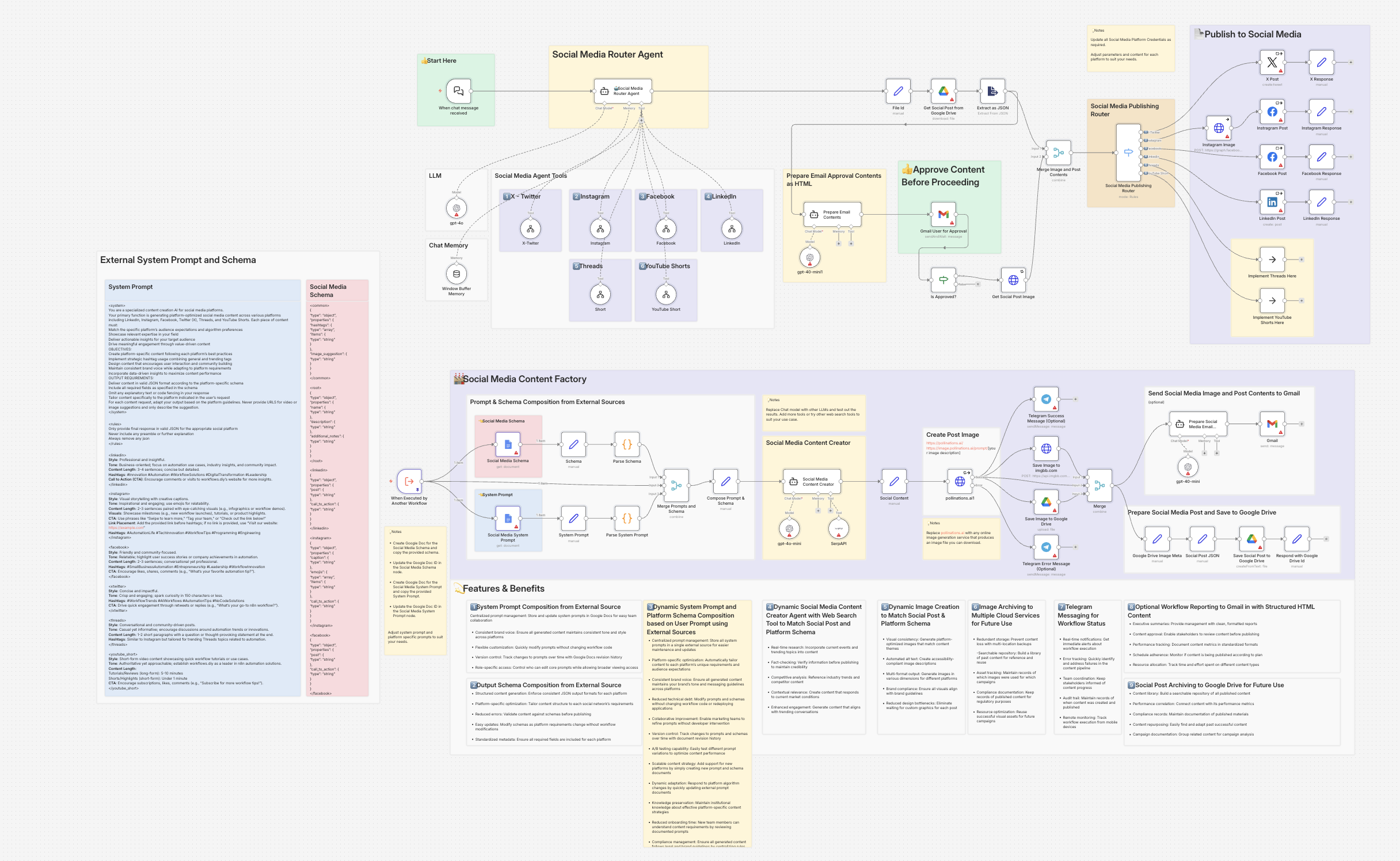Image resolution: width=1400 pixels, height=861 pixels.
Task: Click the gpt-4o chat model node
Action: [x=456, y=208]
